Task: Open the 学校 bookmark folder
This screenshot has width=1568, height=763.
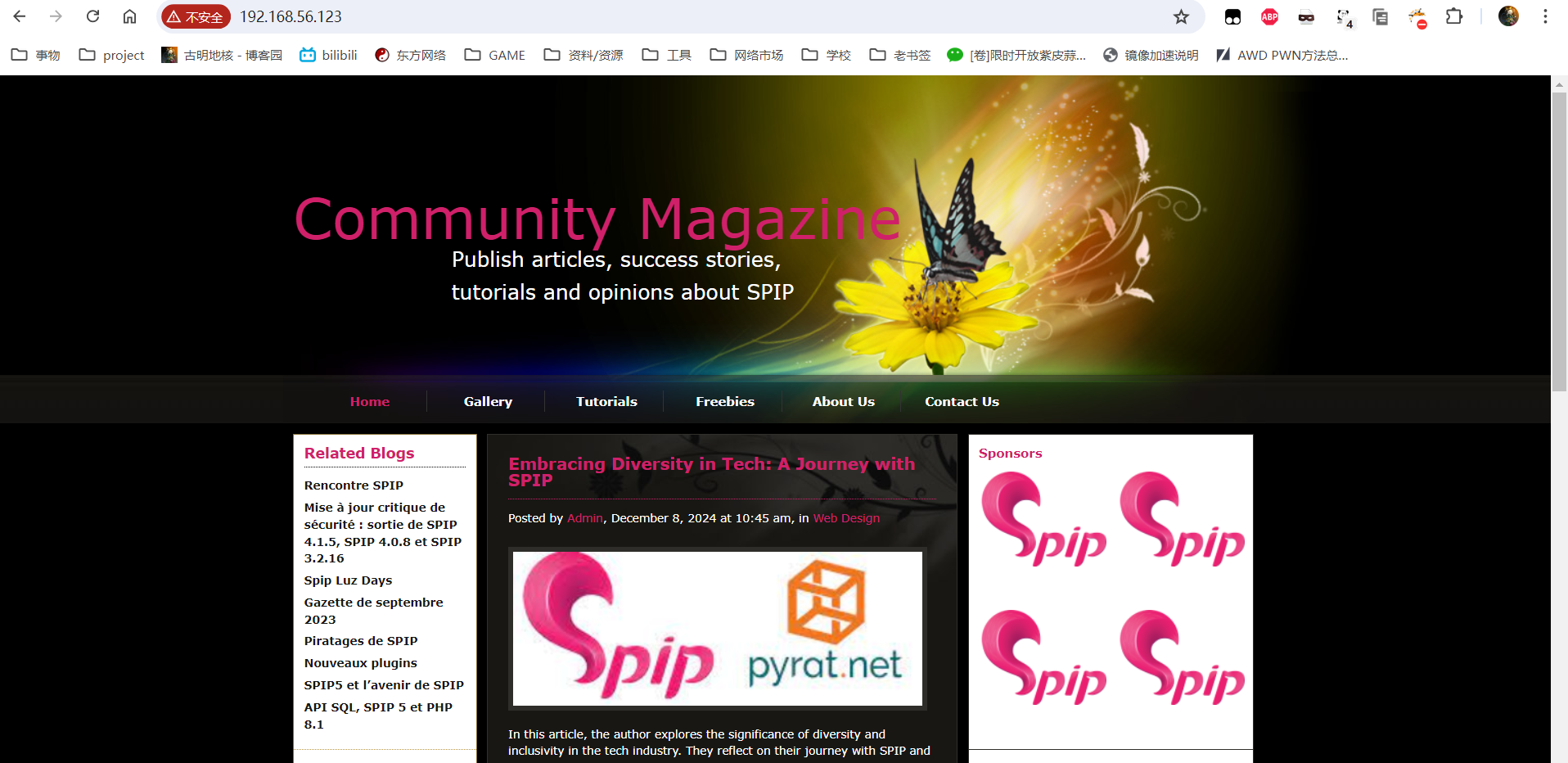Action: pos(827,55)
